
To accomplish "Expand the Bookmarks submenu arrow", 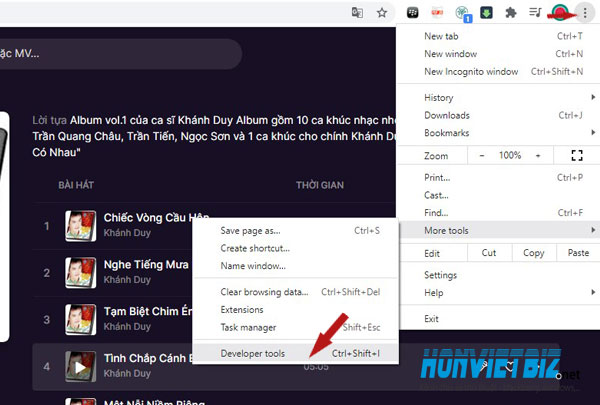I will [593, 132].
